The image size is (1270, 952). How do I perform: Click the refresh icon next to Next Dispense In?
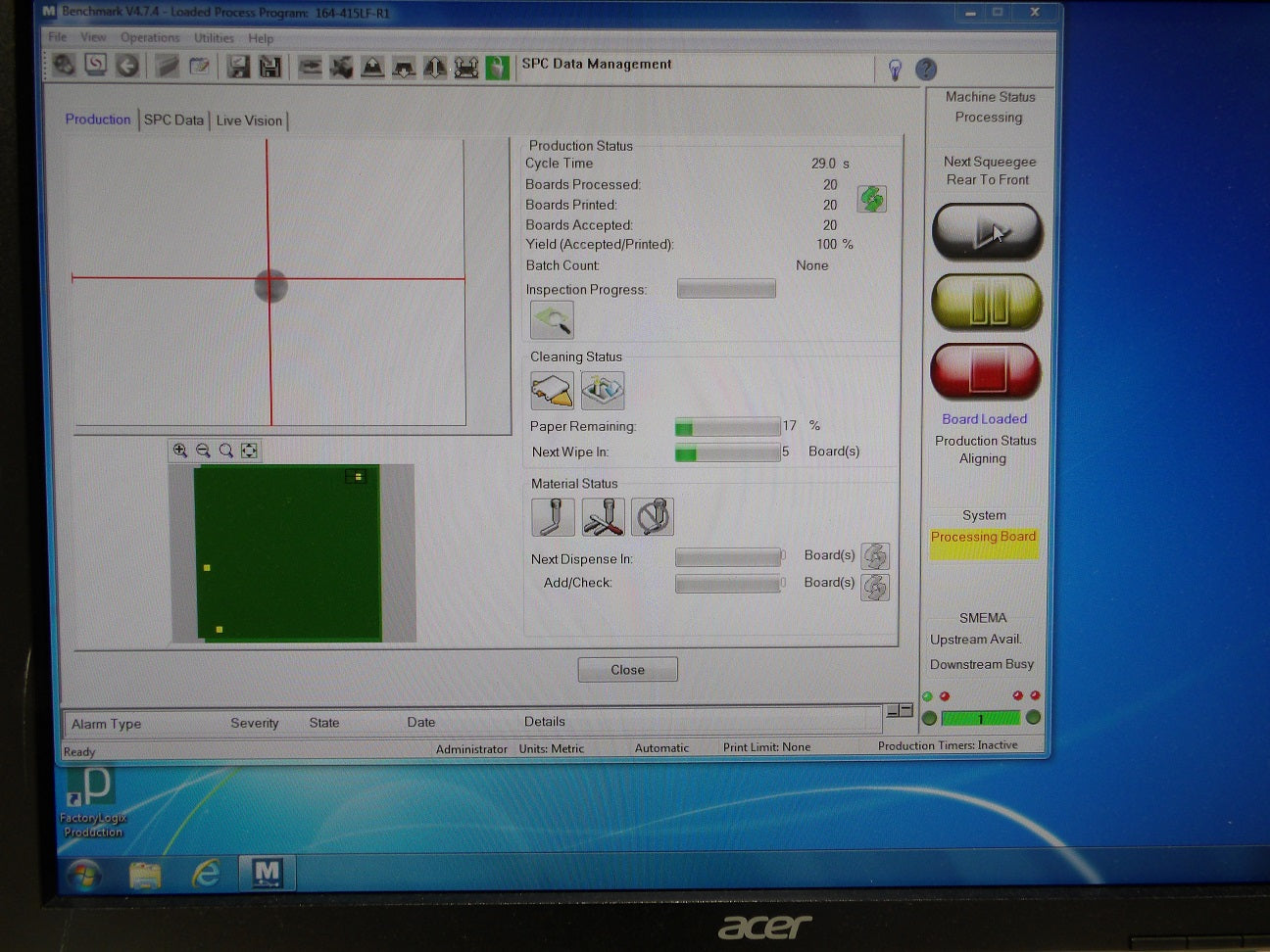[875, 555]
